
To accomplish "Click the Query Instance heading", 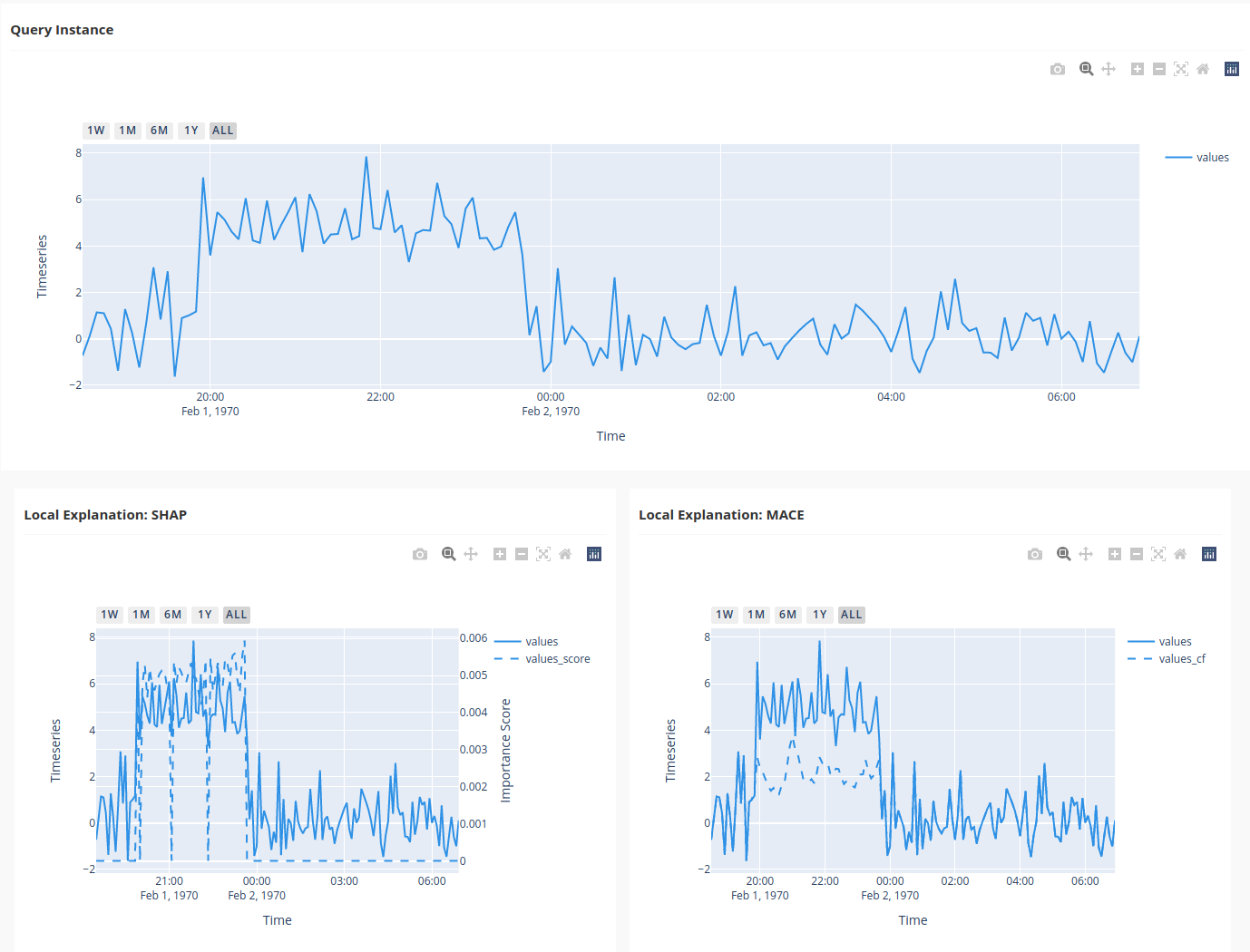I will [x=62, y=30].
